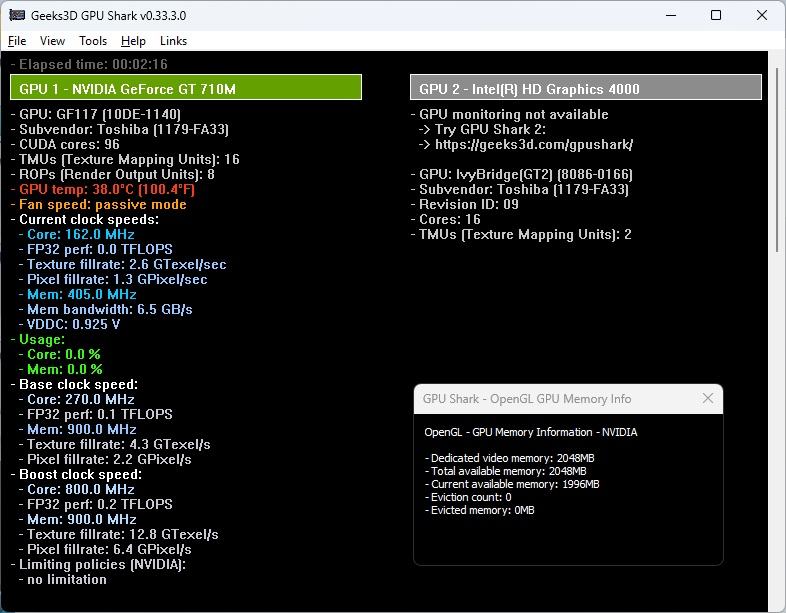Click the Base clock speed heading
This screenshot has height=613, width=786.
pos(74,384)
